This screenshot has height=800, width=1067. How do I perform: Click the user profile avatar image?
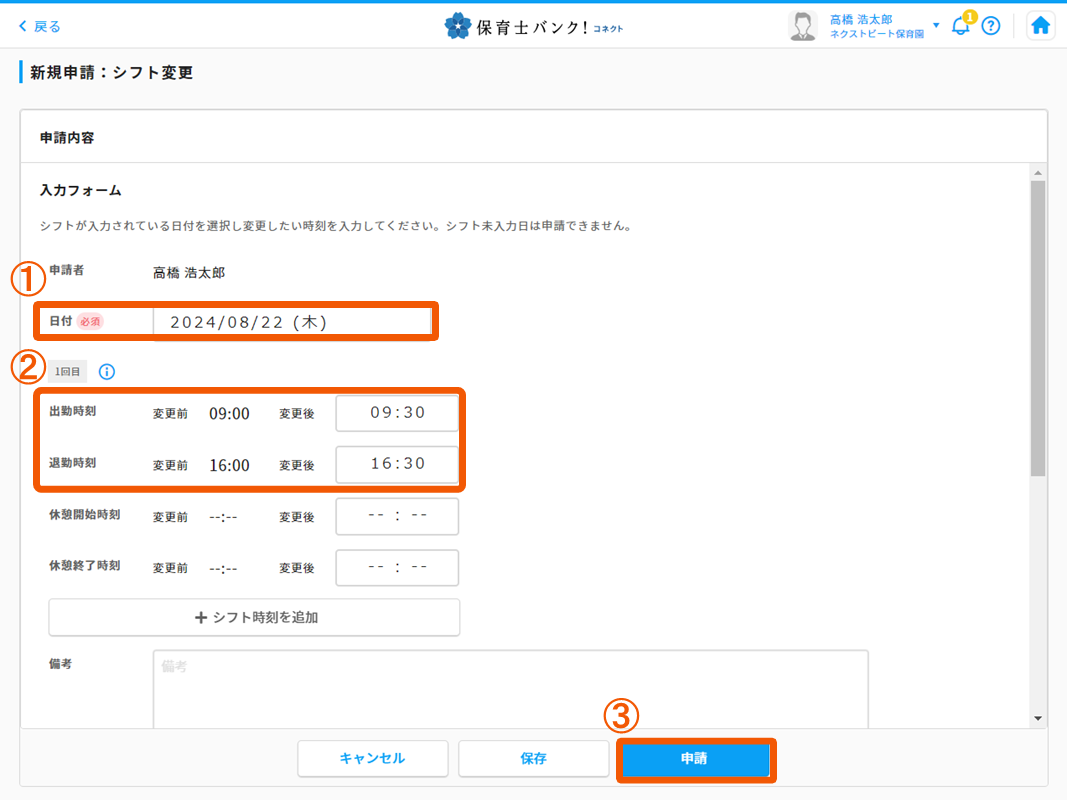[802, 25]
